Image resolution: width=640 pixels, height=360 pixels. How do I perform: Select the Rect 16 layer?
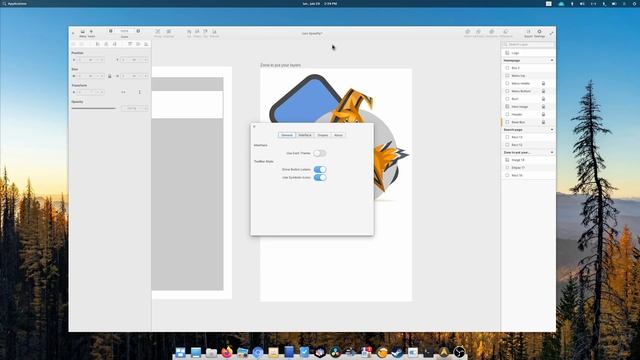(528, 175)
